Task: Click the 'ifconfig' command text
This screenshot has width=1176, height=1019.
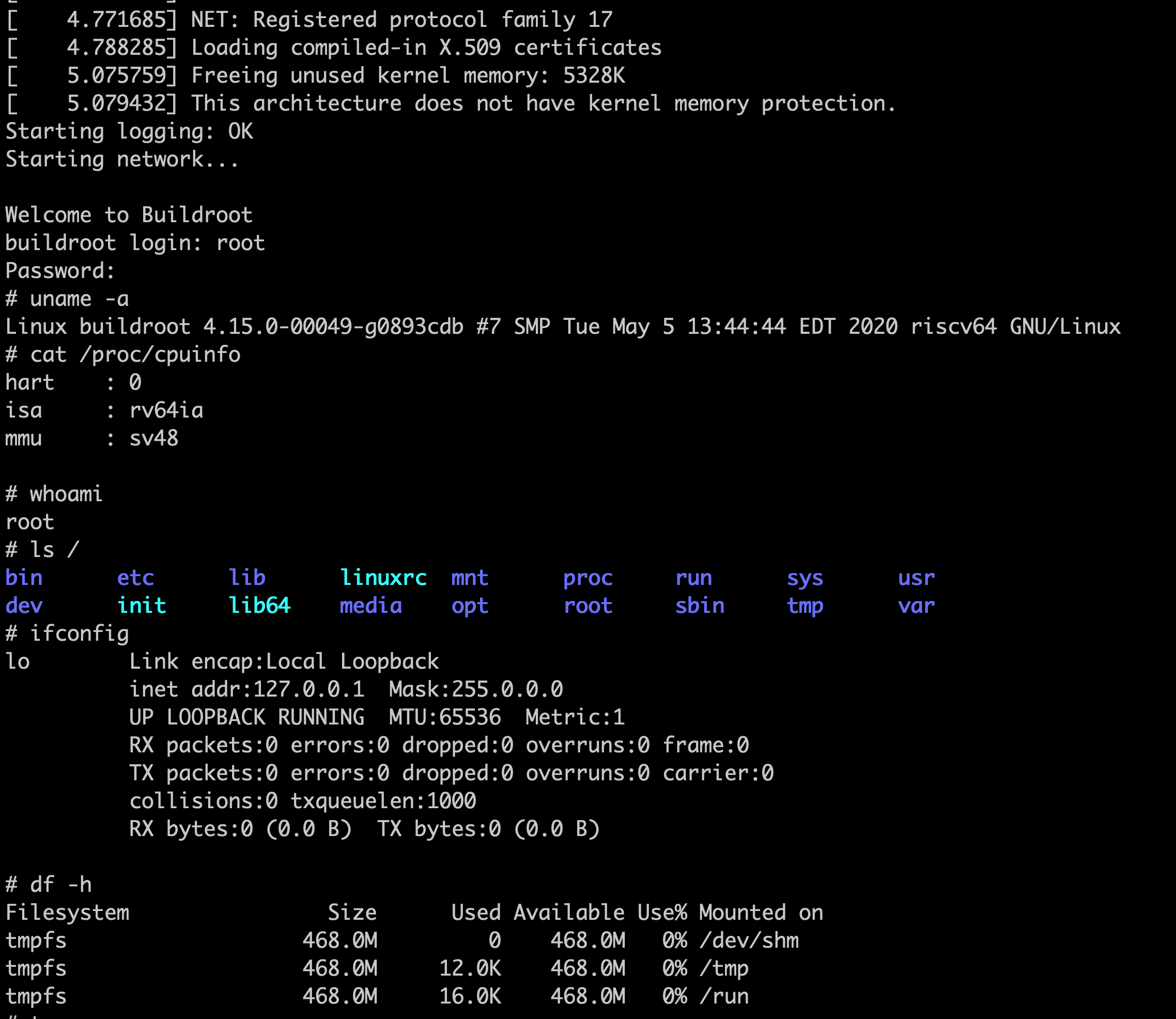Action: tap(80, 634)
